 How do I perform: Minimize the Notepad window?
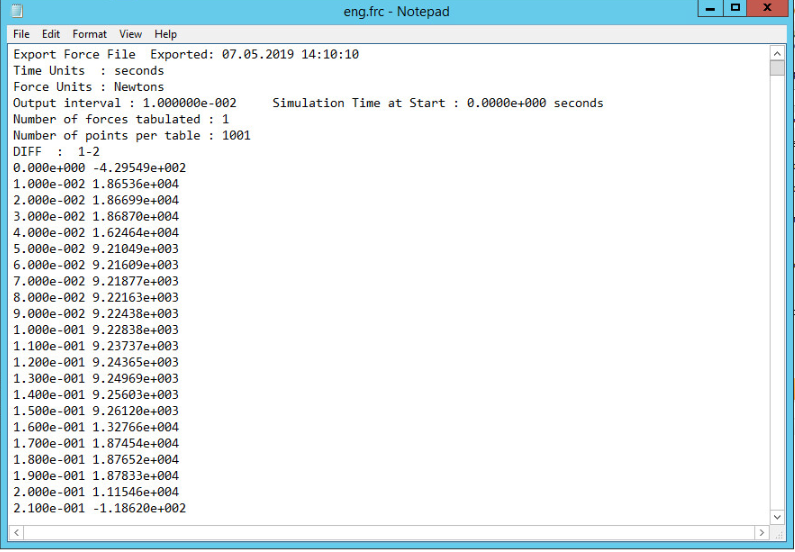pos(710,9)
